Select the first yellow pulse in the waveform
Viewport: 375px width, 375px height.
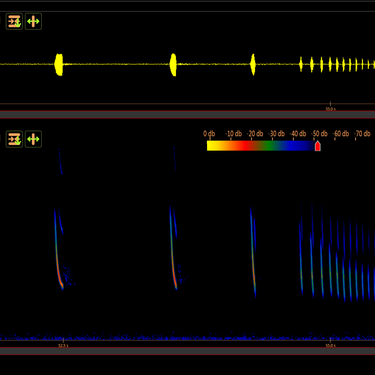click(x=59, y=64)
